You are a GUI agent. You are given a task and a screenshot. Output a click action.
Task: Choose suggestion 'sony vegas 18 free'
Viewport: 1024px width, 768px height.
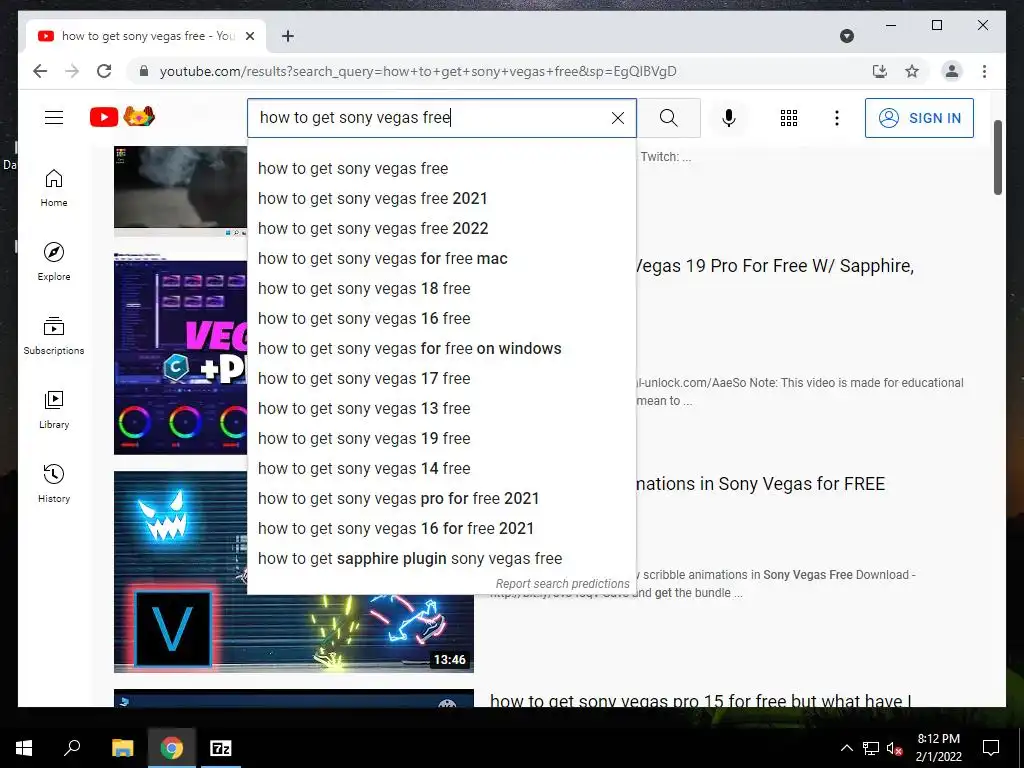pyautogui.click(x=441, y=289)
